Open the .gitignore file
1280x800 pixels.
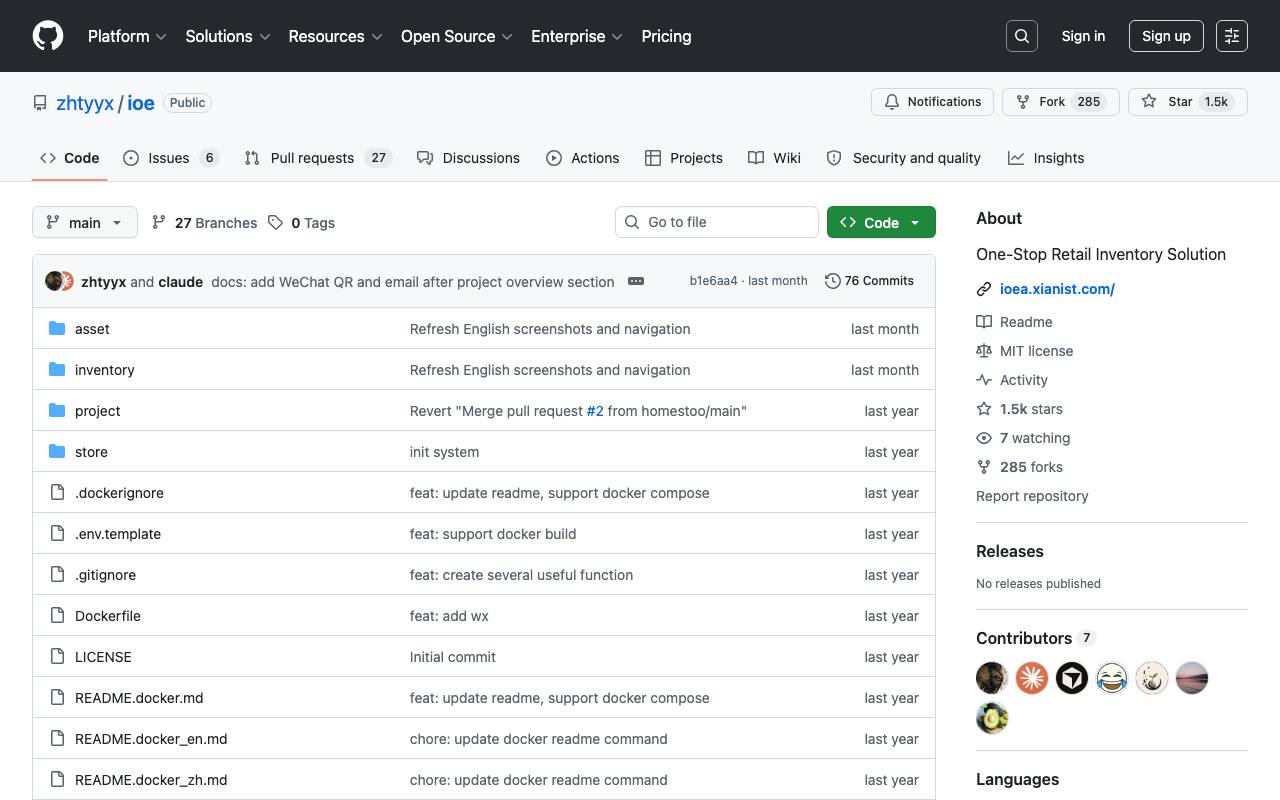coord(105,575)
